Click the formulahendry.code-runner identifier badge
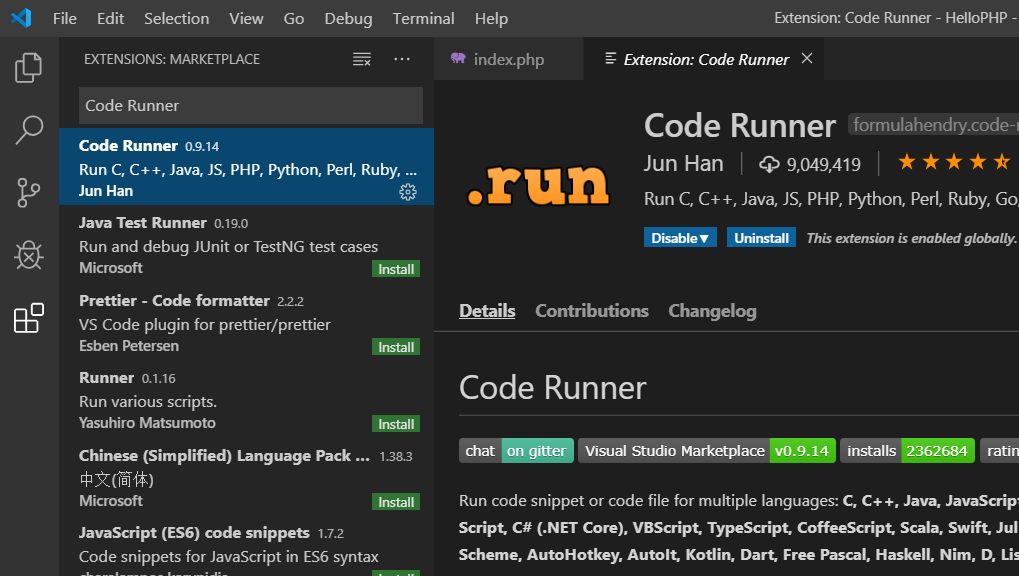The width and height of the screenshot is (1019, 576). 933,124
